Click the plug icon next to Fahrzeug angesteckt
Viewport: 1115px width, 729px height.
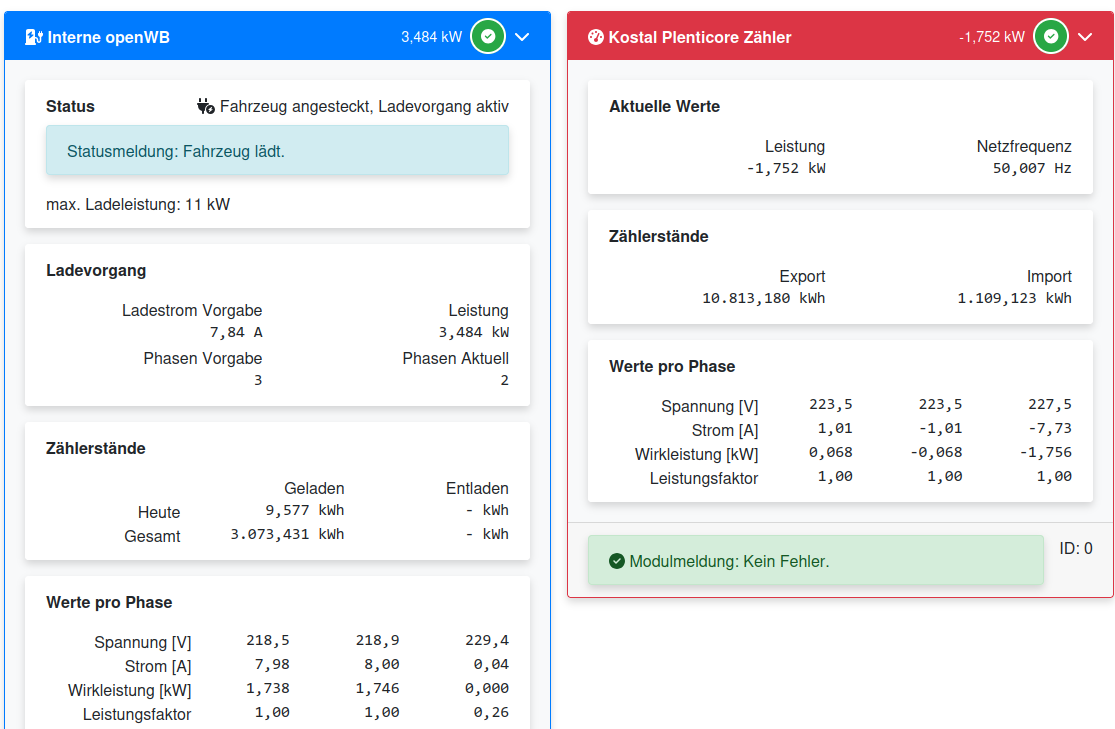coord(206,107)
